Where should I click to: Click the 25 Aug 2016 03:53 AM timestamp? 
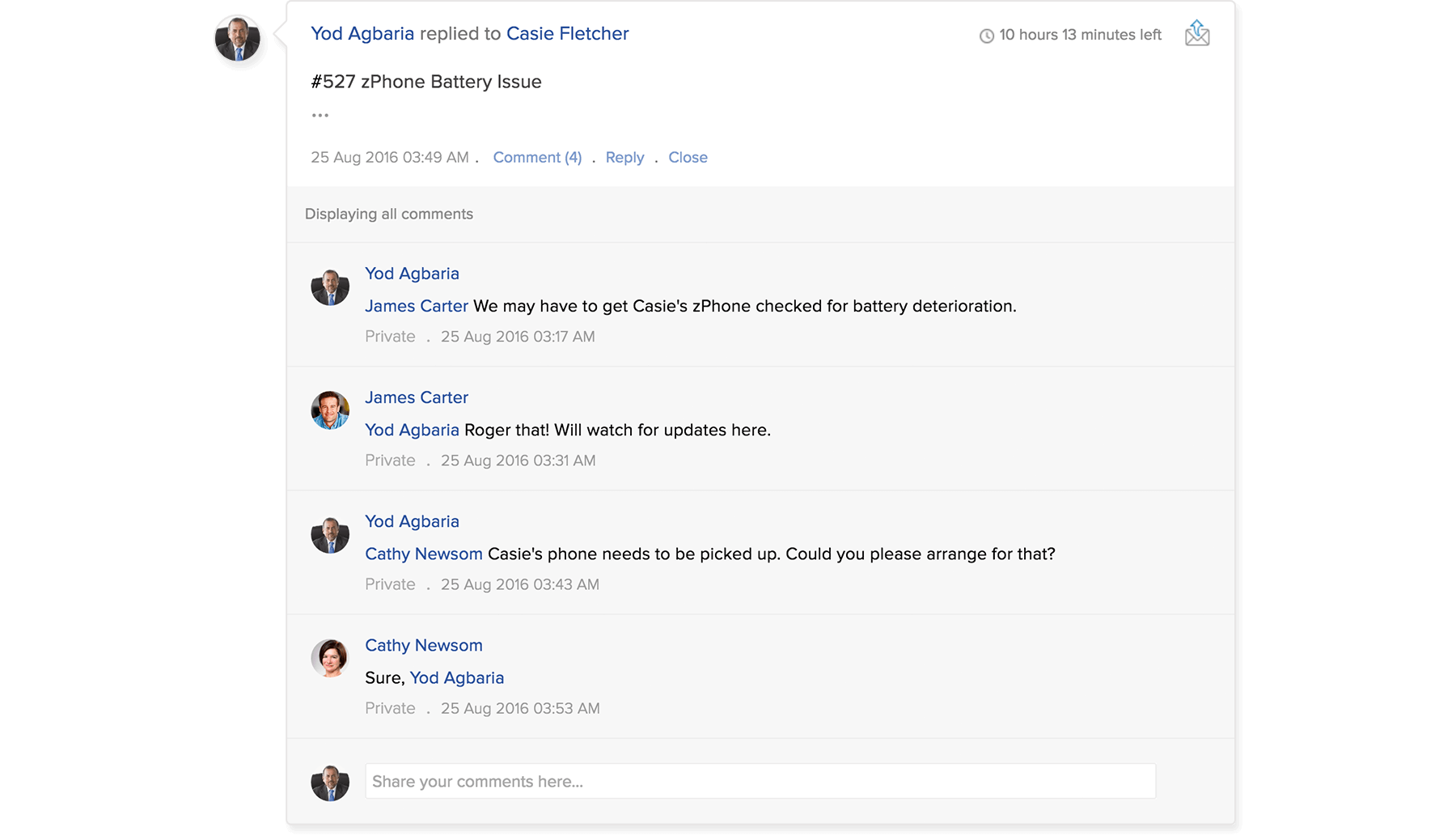pyautogui.click(x=520, y=708)
